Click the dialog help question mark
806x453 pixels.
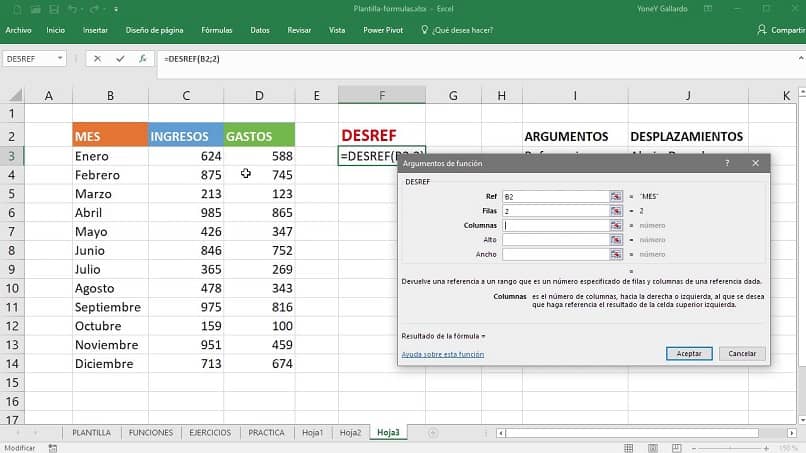pyautogui.click(x=727, y=162)
